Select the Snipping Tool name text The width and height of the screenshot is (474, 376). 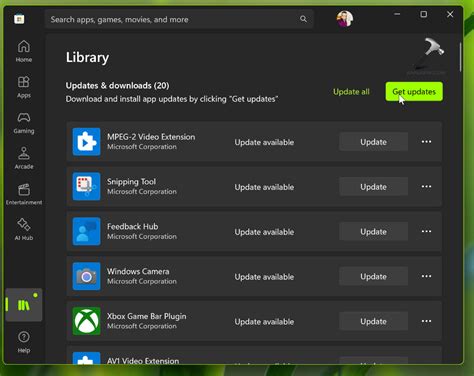[131, 182]
